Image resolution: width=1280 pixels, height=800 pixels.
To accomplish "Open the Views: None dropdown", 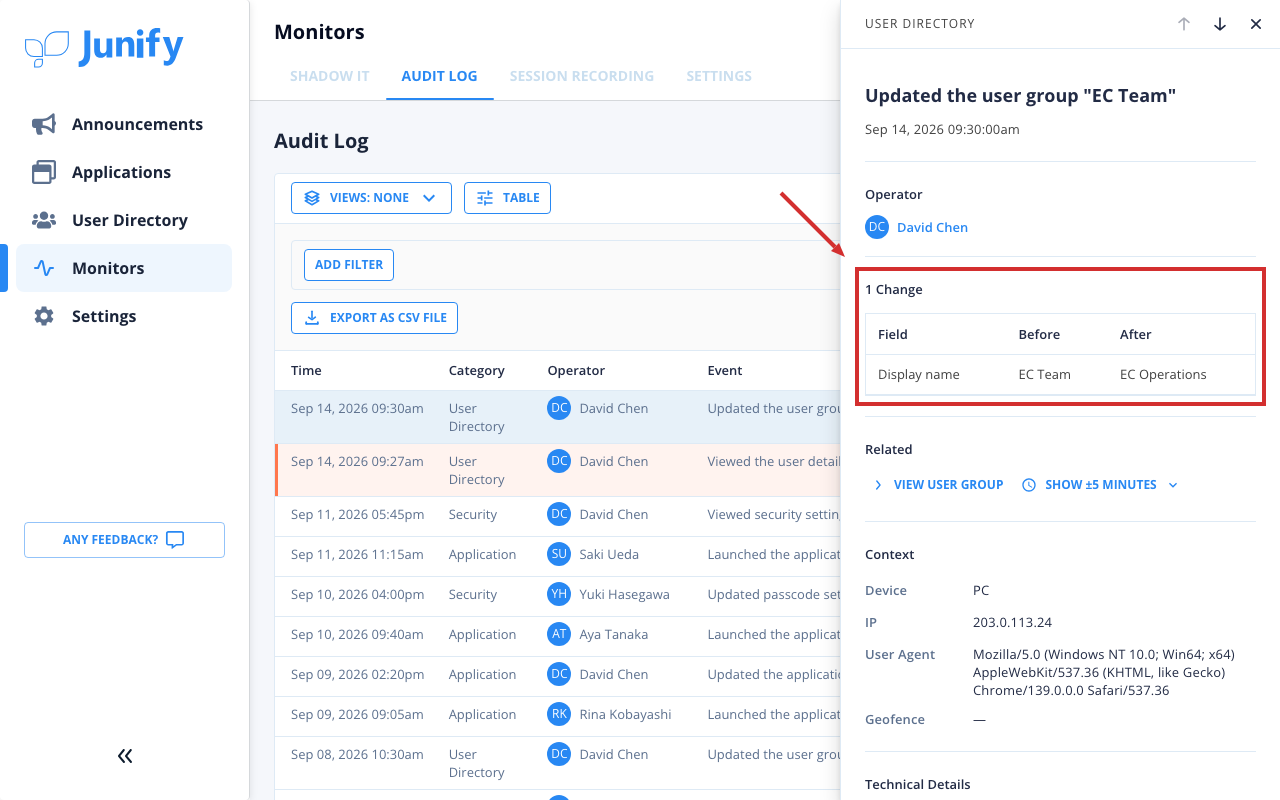I will (x=371, y=198).
